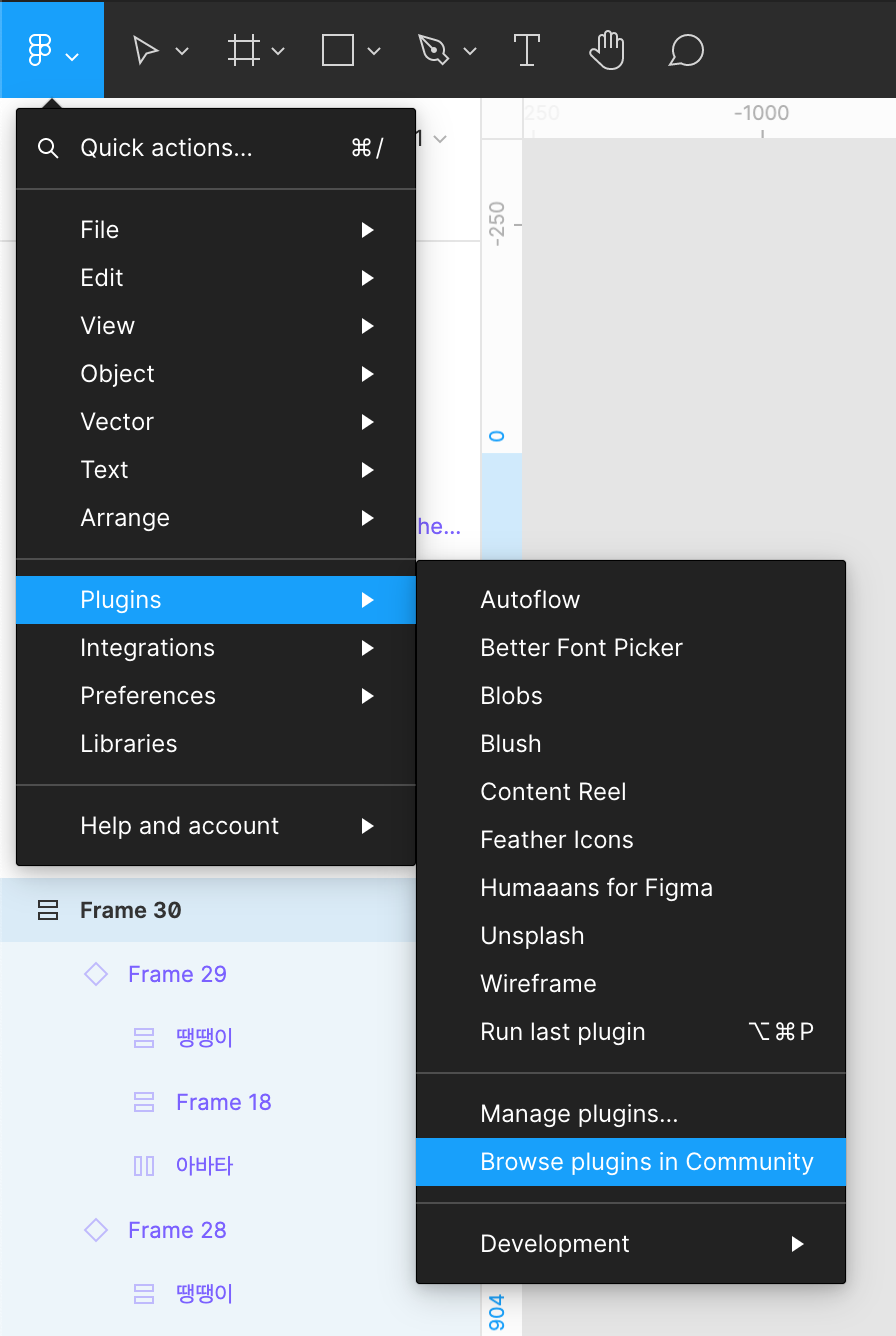Select the Frame tool icon
This screenshot has width=896, height=1336.
click(244, 51)
